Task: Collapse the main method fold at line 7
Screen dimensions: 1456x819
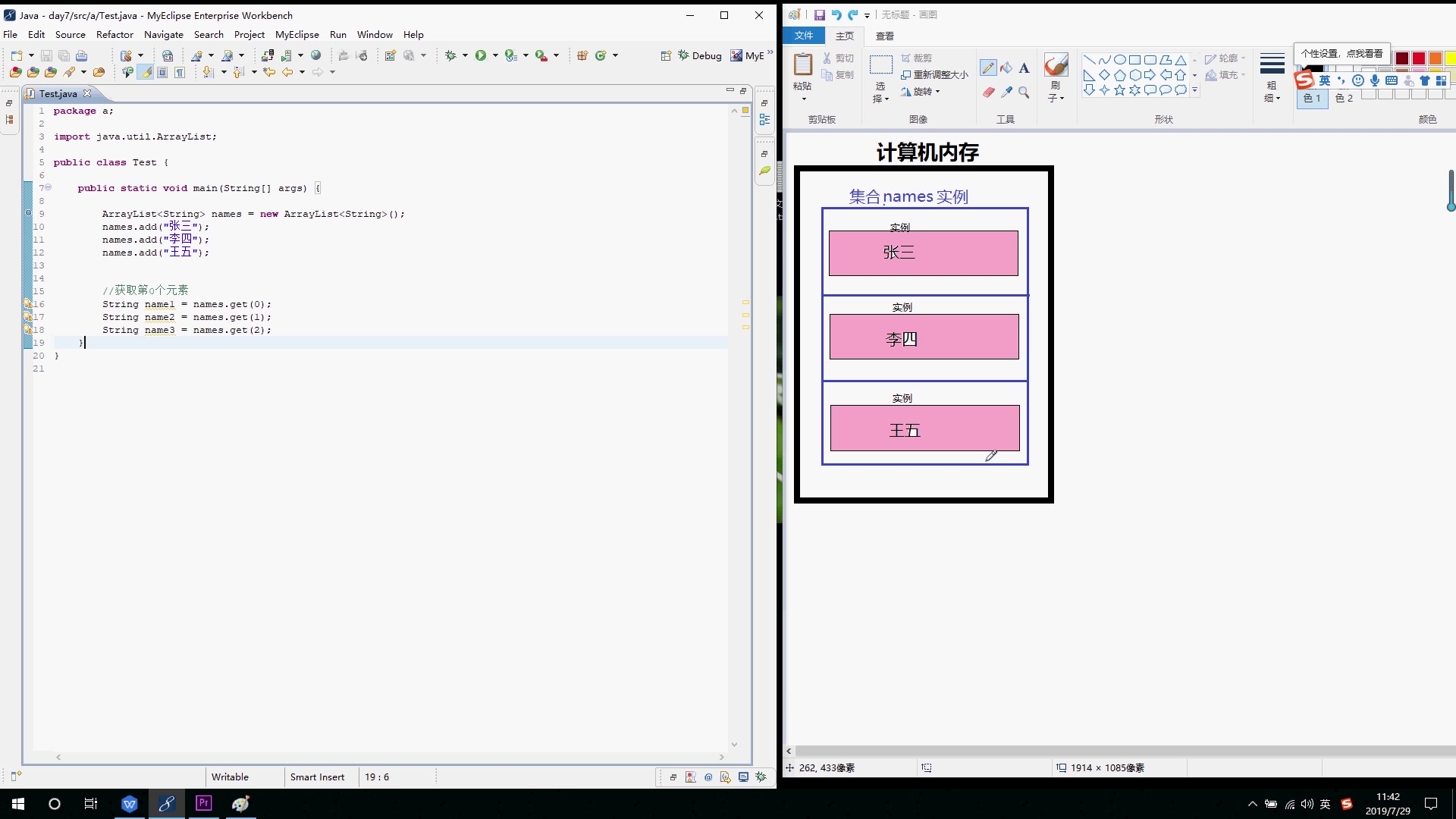Action: click(x=48, y=187)
